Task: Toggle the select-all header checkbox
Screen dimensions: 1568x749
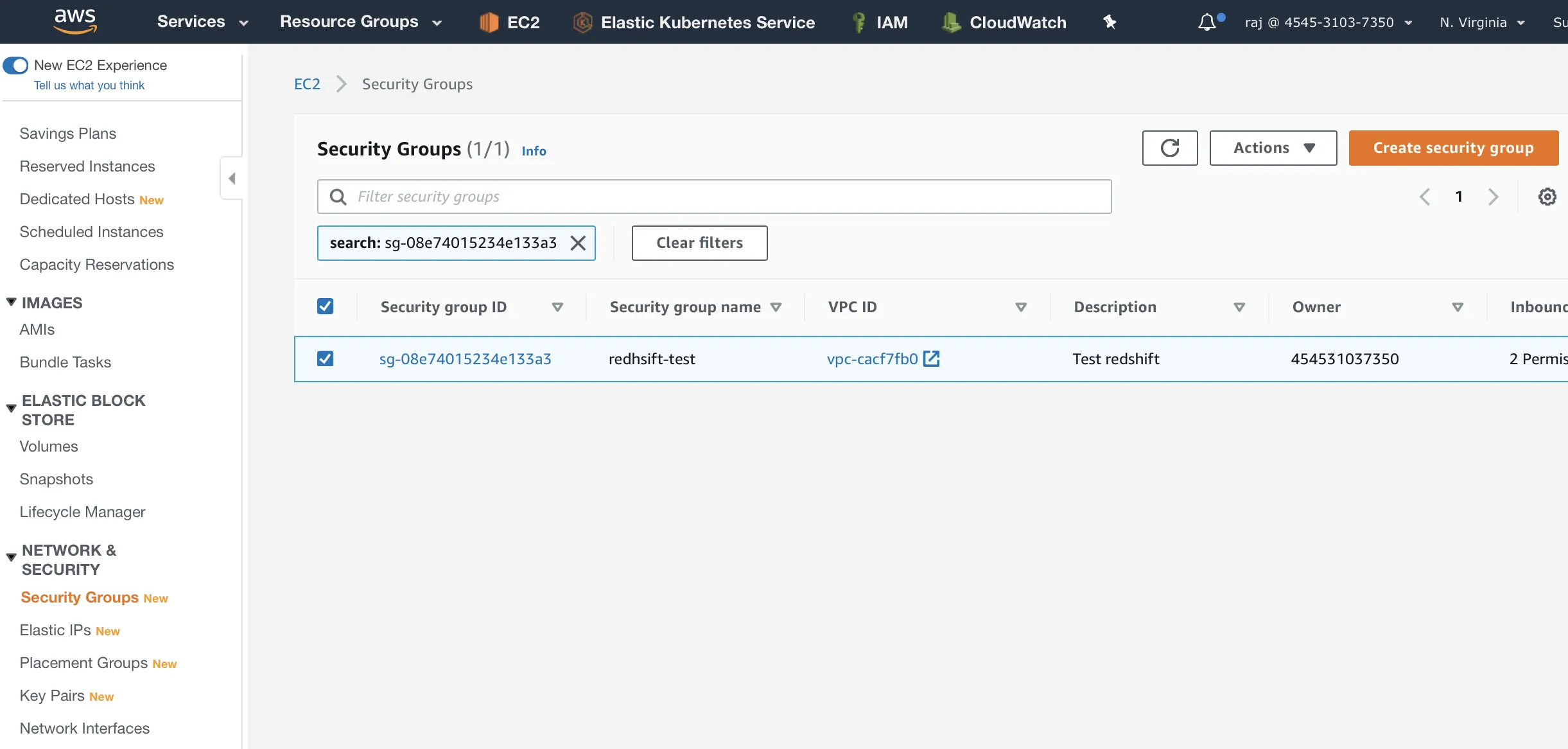Action: (x=326, y=306)
